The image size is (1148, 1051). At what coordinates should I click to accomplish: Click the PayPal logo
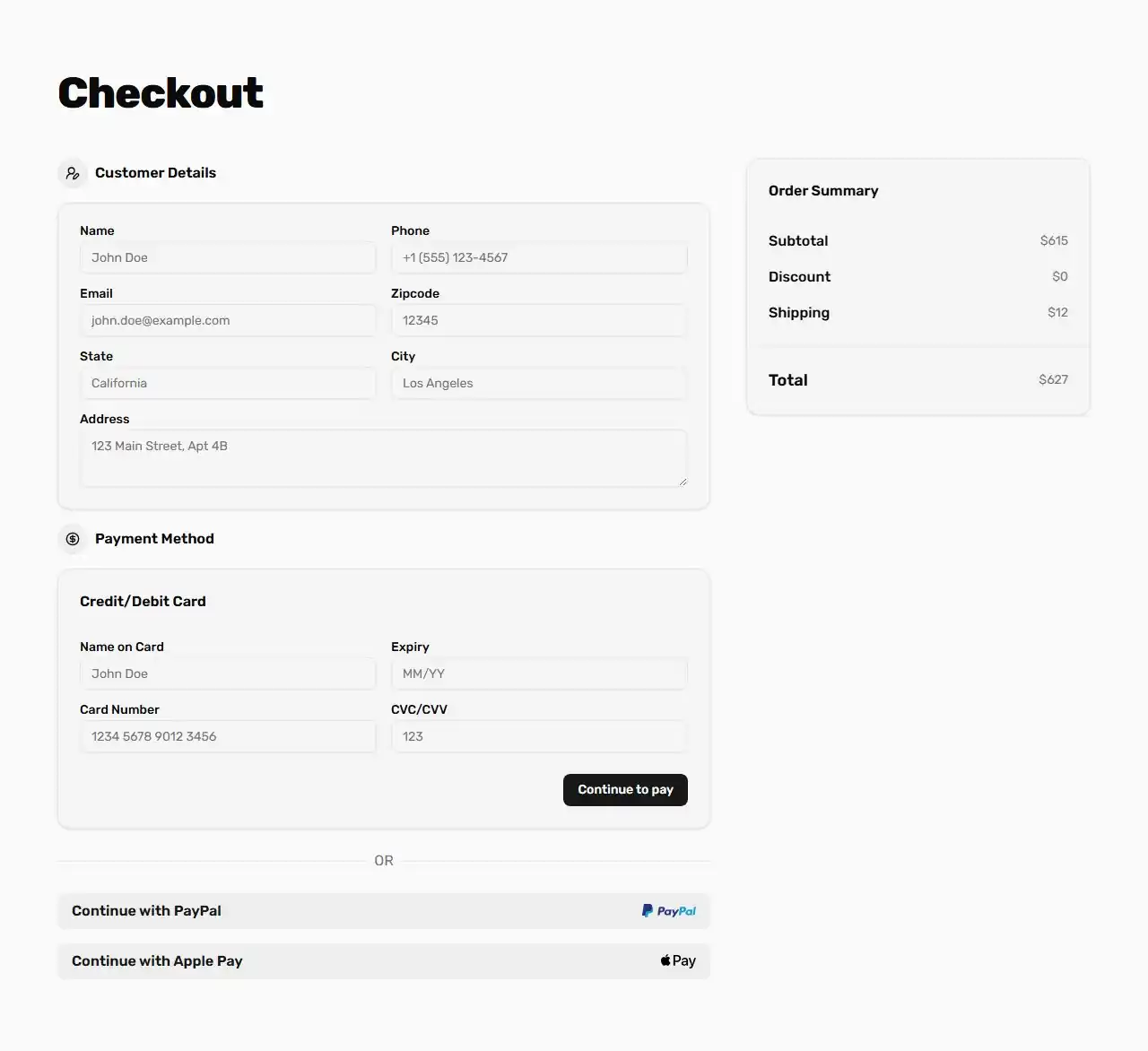point(667,910)
